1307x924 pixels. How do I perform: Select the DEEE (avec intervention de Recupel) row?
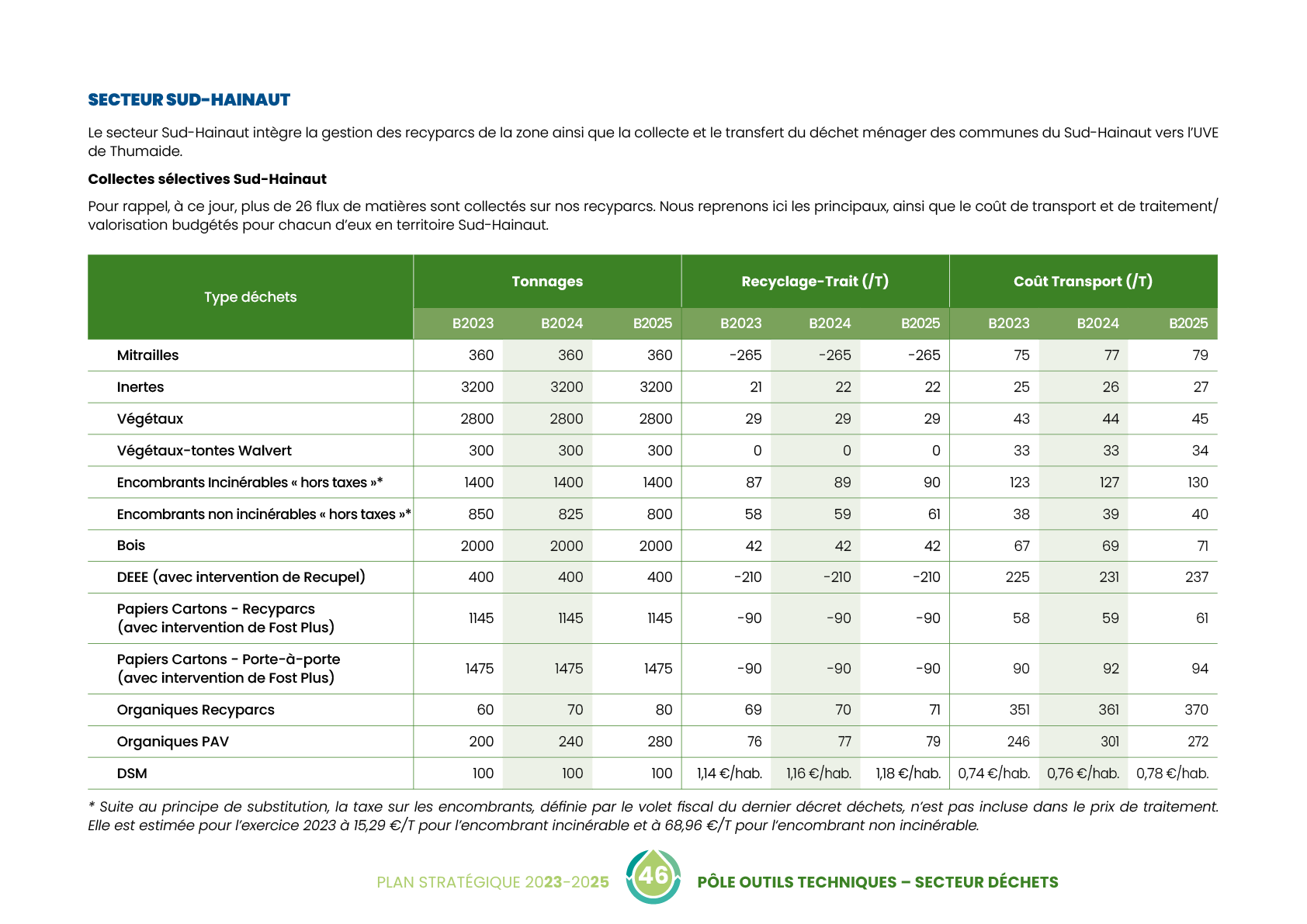(x=241, y=577)
